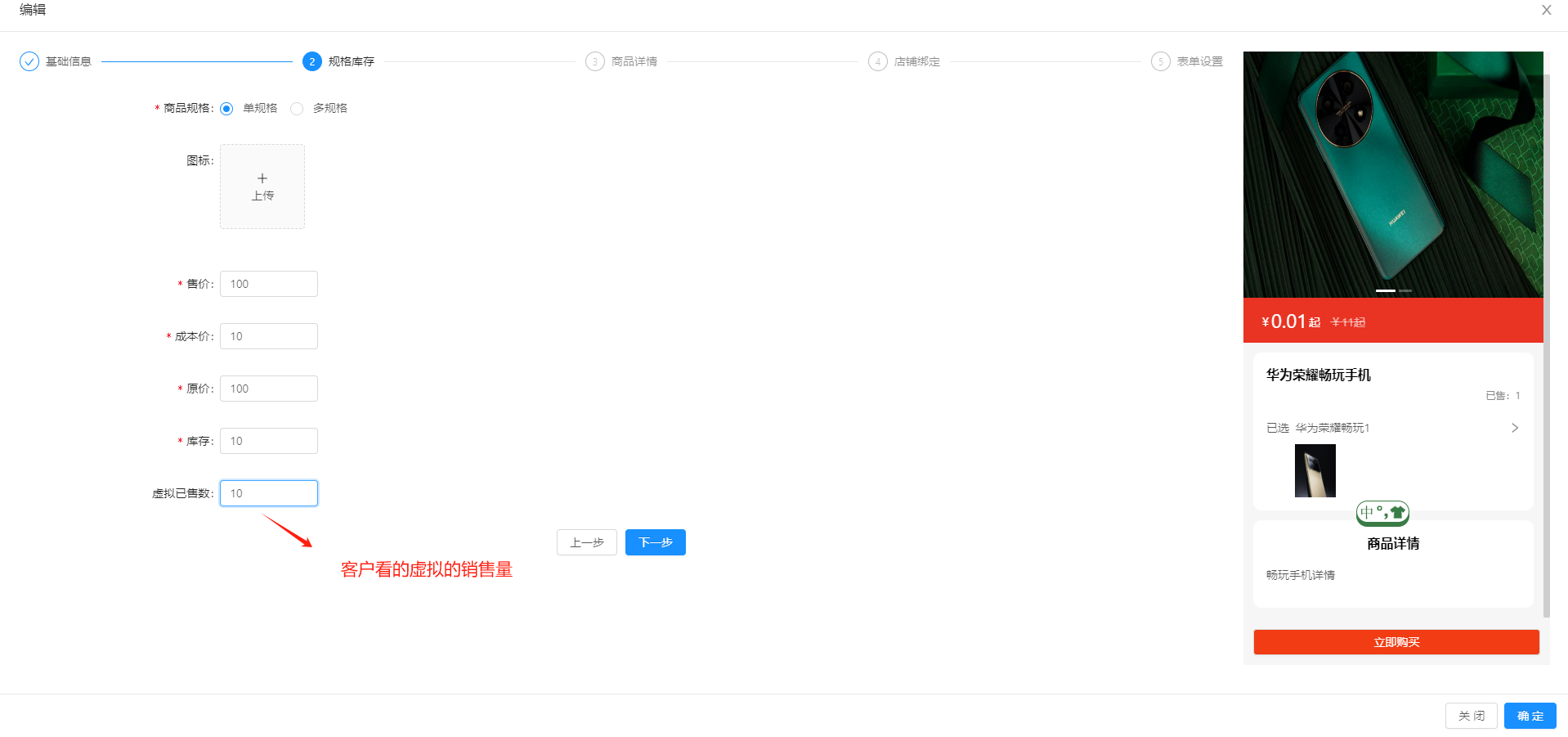
Task: Click the step 3 商品详情 circle icon
Action: 595,61
